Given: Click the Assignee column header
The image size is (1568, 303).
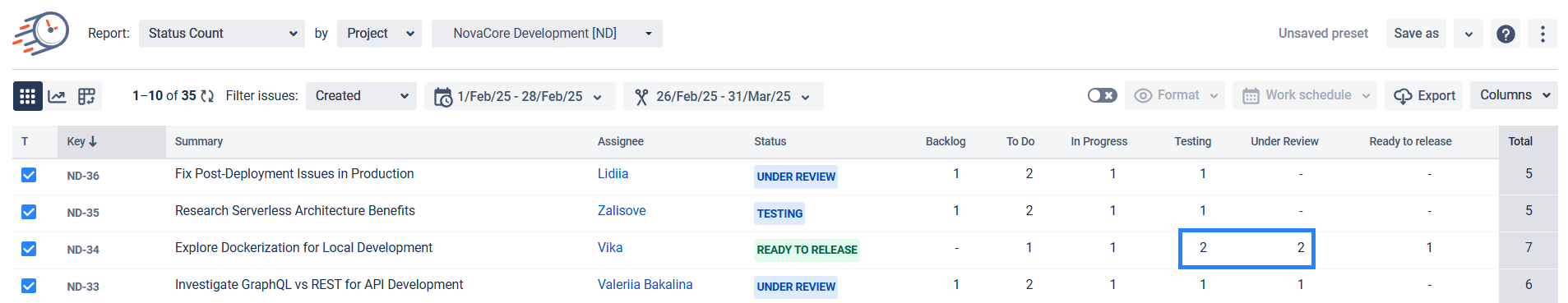Looking at the screenshot, I should (x=621, y=141).
